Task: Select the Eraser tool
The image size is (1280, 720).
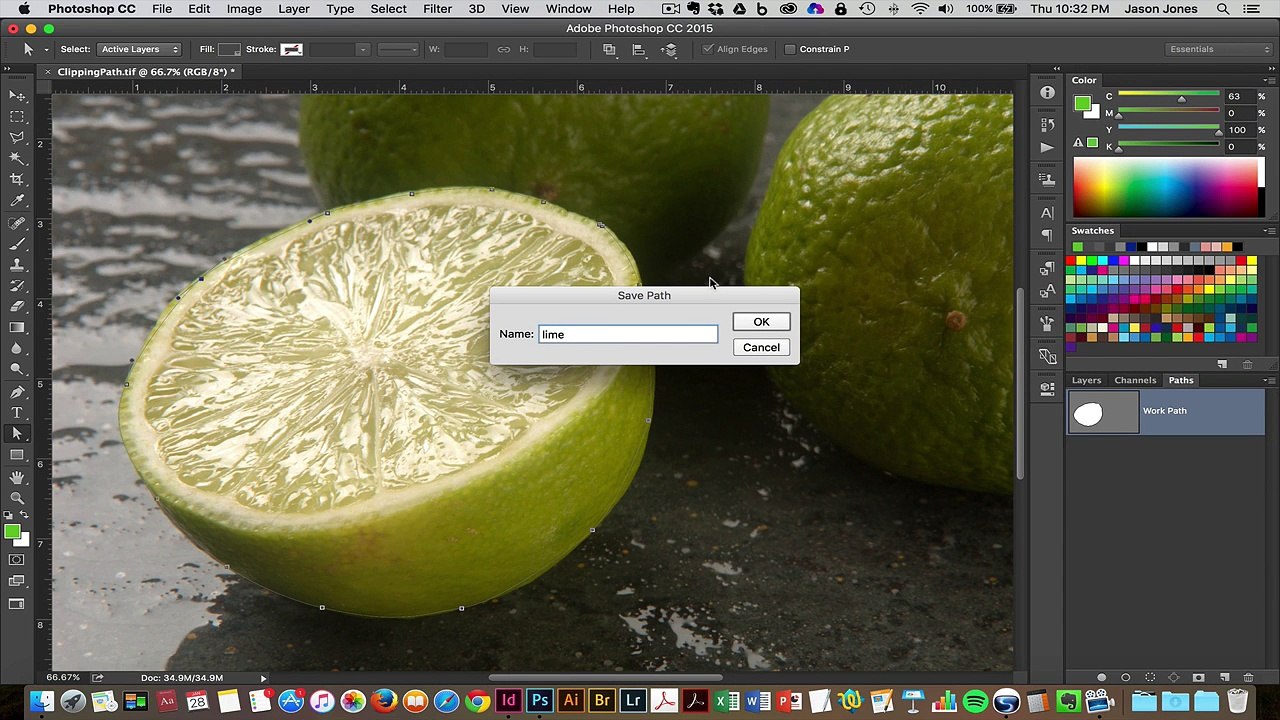Action: [17, 308]
